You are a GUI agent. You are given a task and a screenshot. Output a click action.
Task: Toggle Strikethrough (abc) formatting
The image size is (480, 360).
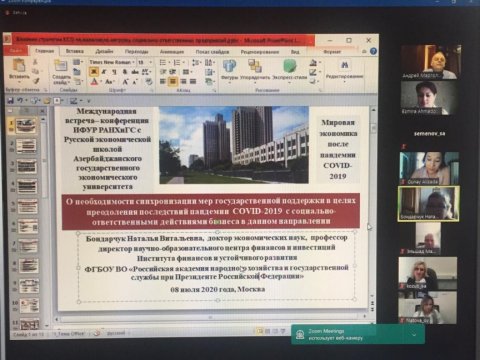click(135, 71)
